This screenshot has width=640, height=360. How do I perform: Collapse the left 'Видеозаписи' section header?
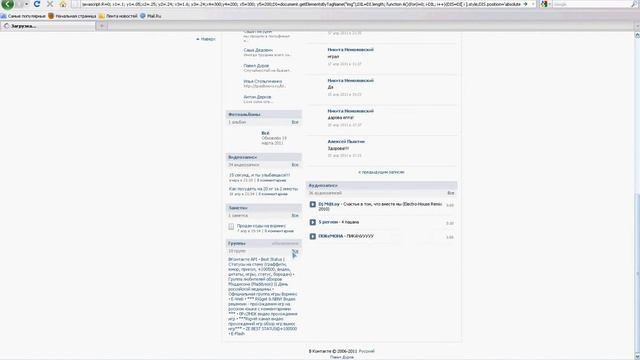(x=264, y=157)
